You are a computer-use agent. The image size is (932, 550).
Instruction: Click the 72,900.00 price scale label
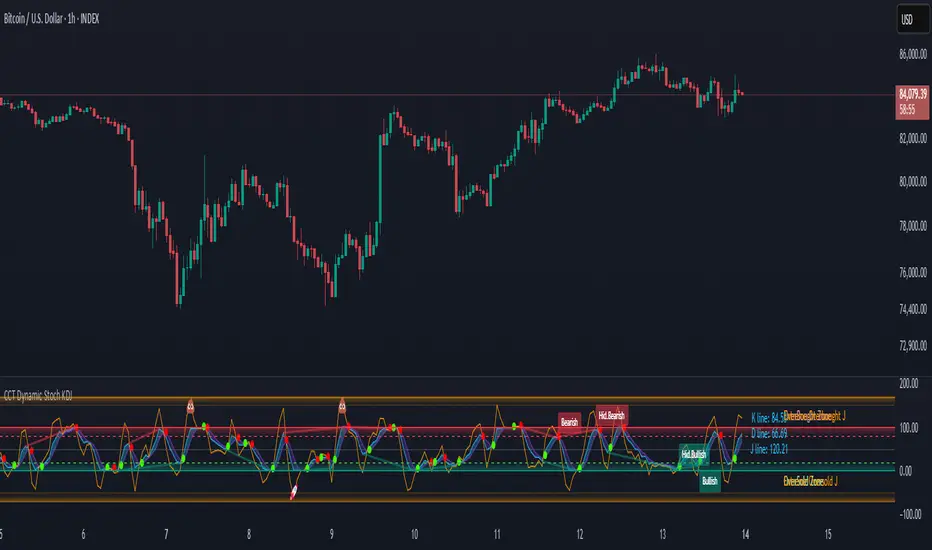(912, 345)
